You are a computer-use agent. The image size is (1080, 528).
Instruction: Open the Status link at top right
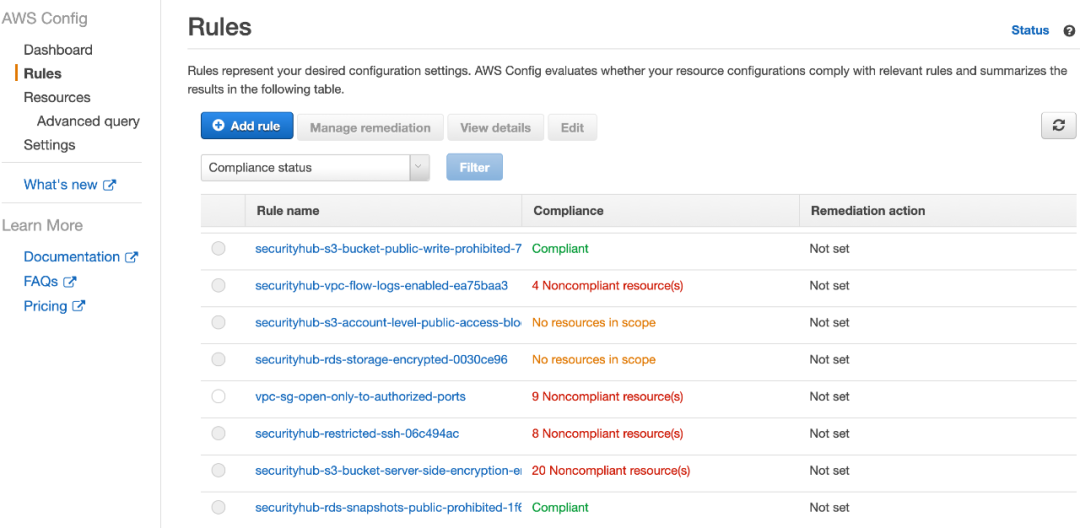[x=1030, y=30]
